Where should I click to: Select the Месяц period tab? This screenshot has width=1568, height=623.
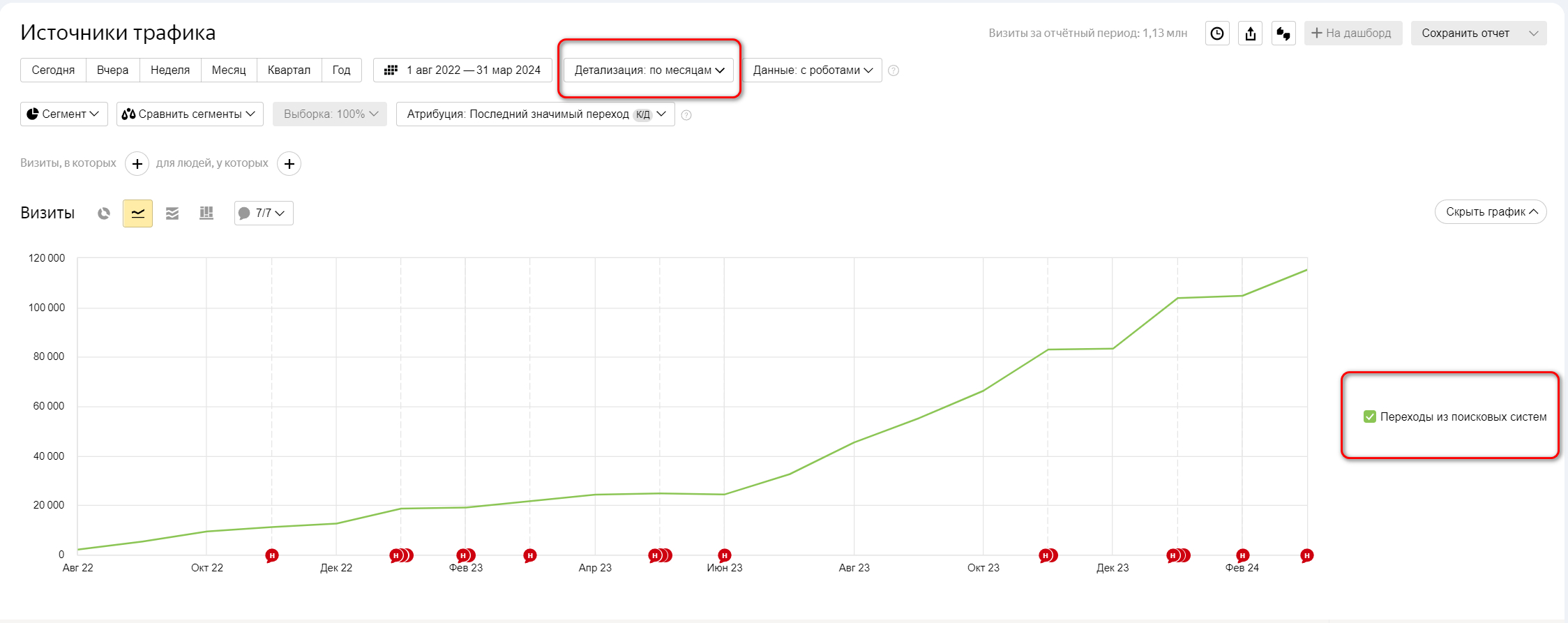point(229,70)
